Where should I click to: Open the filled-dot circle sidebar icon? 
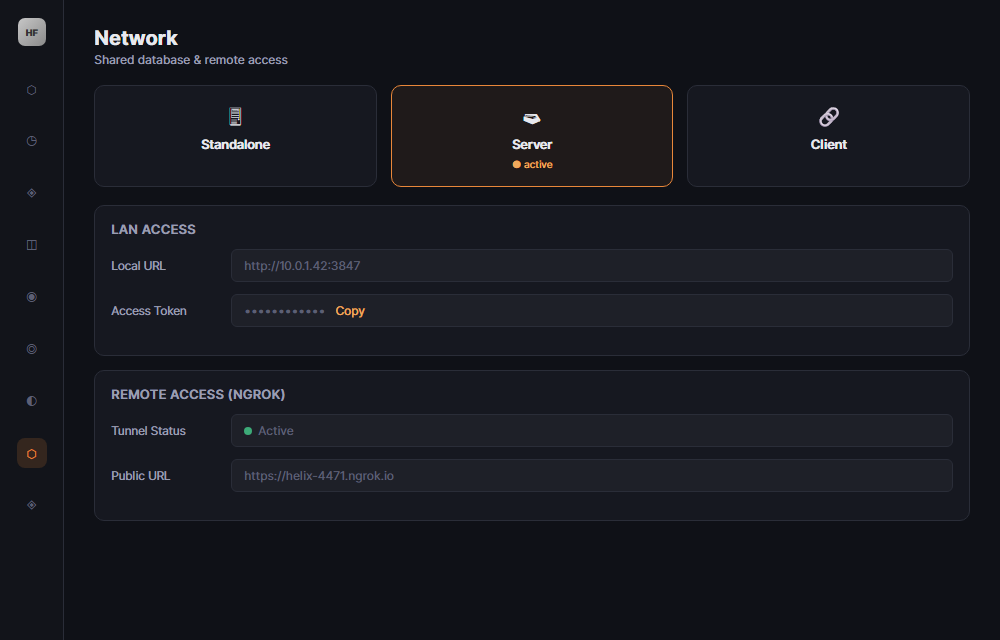click(31, 296)
